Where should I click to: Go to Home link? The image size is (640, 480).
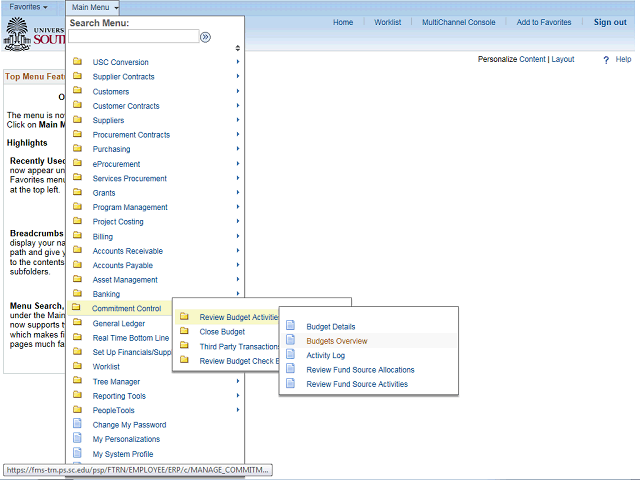coord(343,22)
